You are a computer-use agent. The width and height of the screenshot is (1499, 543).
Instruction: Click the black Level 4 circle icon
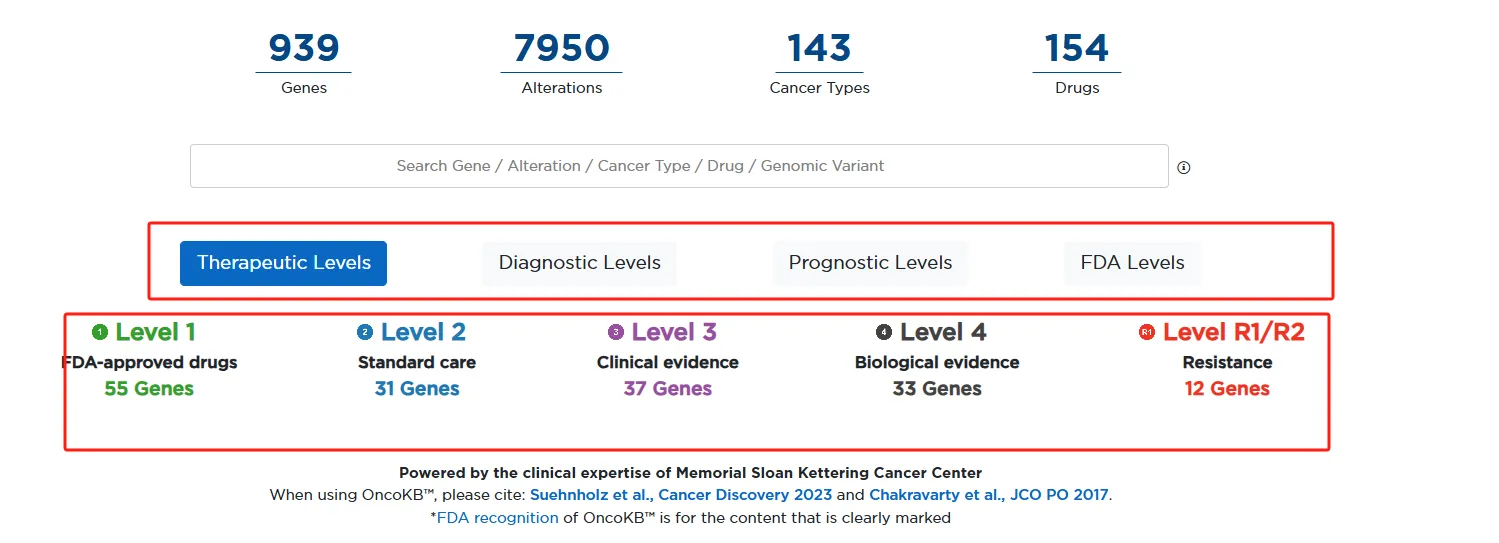pos(884,332)
